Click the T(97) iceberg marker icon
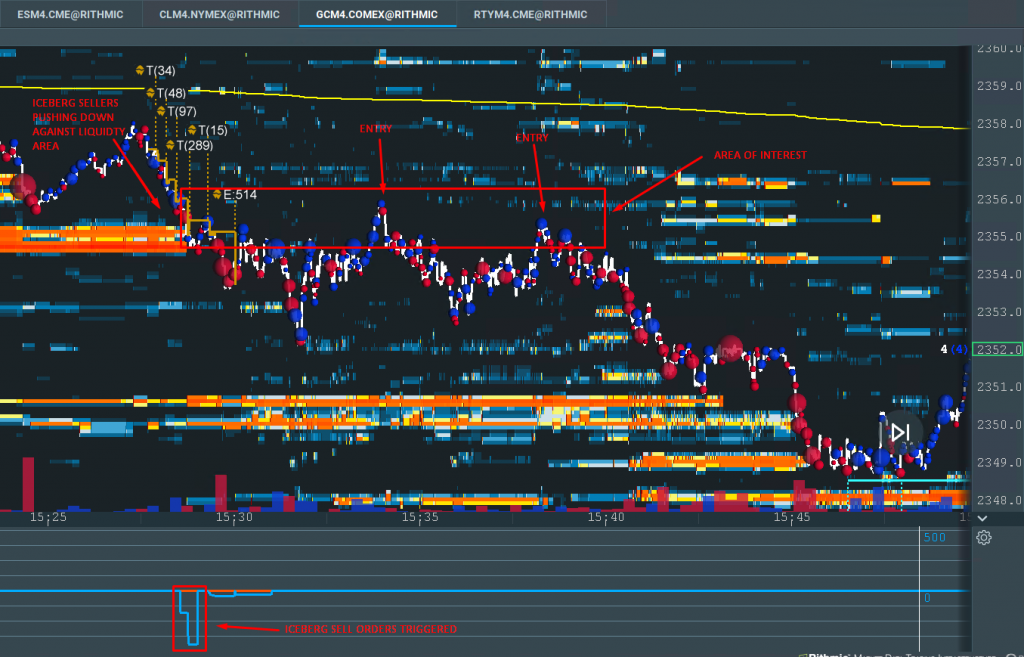 click(160, 111)
